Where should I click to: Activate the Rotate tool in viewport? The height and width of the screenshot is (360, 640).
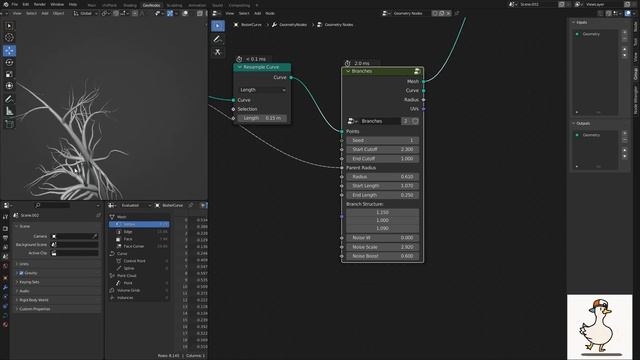click(x=9, y=62)
